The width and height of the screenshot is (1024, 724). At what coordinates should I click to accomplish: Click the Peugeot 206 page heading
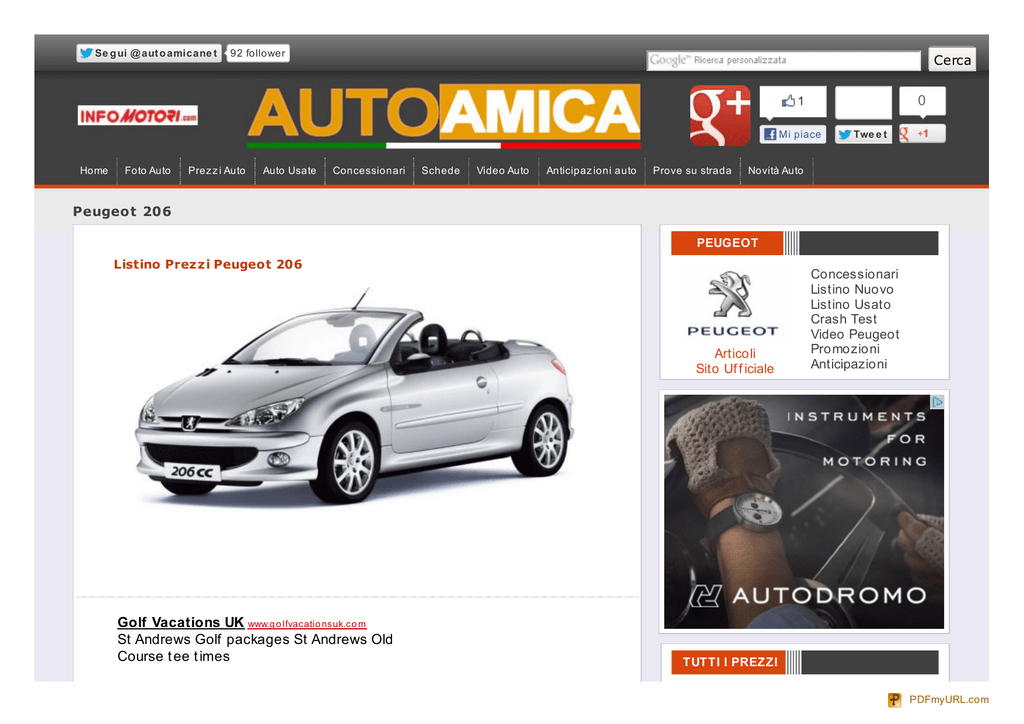[122, 212]
